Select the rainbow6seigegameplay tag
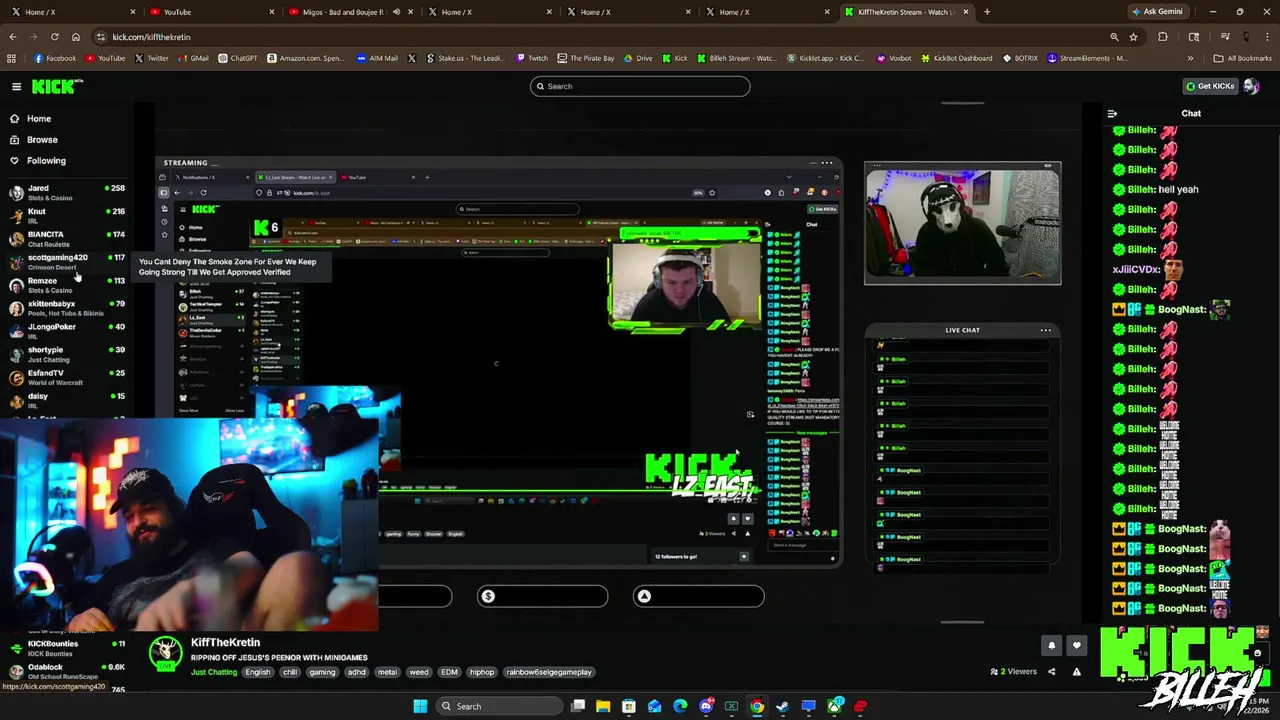 [549, 672]
